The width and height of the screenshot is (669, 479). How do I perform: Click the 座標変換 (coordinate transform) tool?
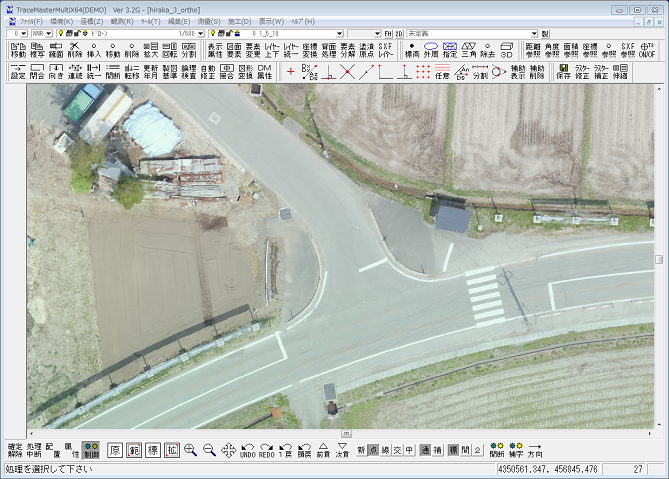(x=310, y=50)
